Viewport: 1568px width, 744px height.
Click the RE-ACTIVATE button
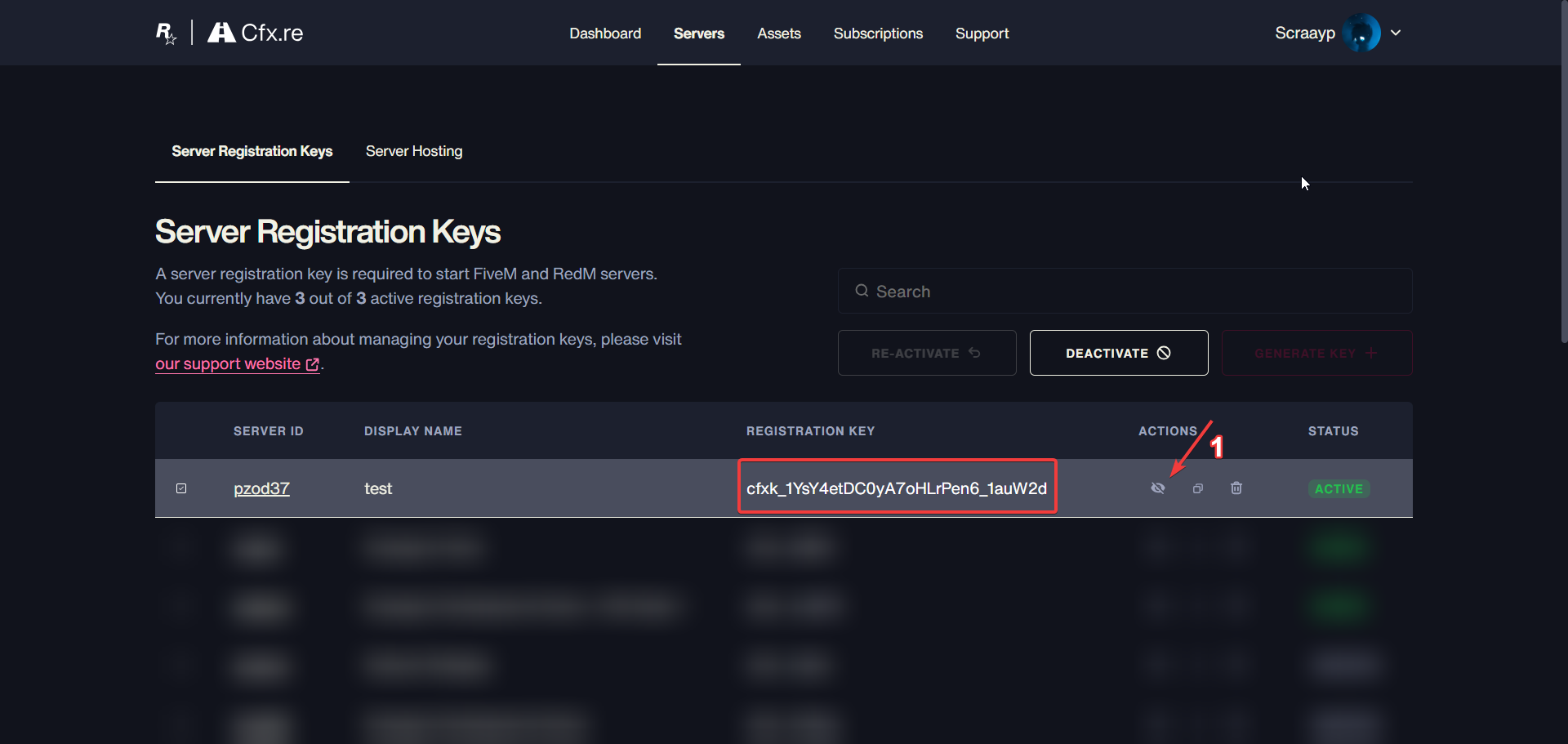pyautogui.click(x=927, y=353)
